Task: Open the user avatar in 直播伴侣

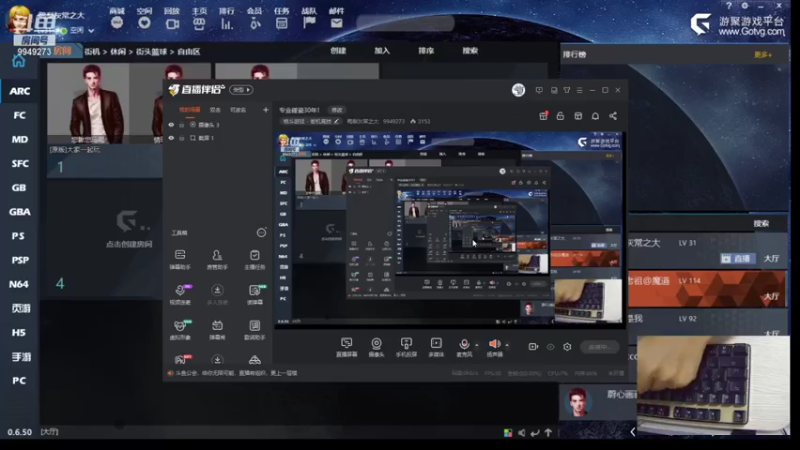Action: click(518, 90)
